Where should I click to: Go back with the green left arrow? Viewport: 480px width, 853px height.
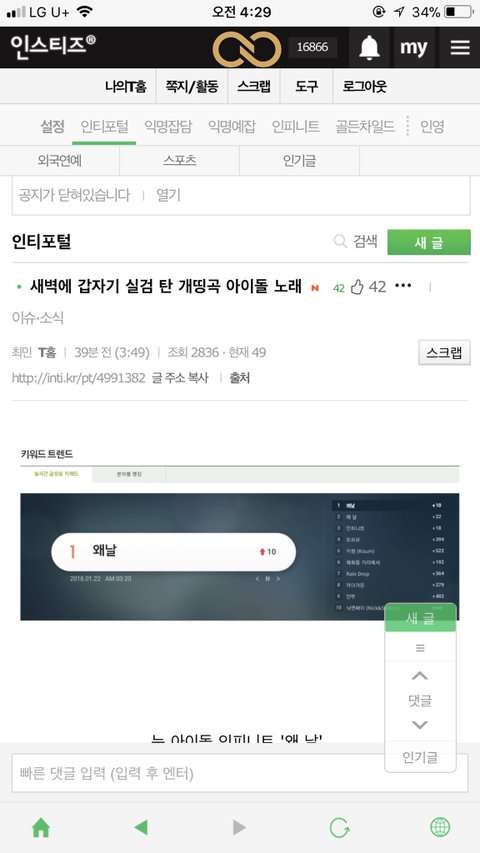click(141, 827)
